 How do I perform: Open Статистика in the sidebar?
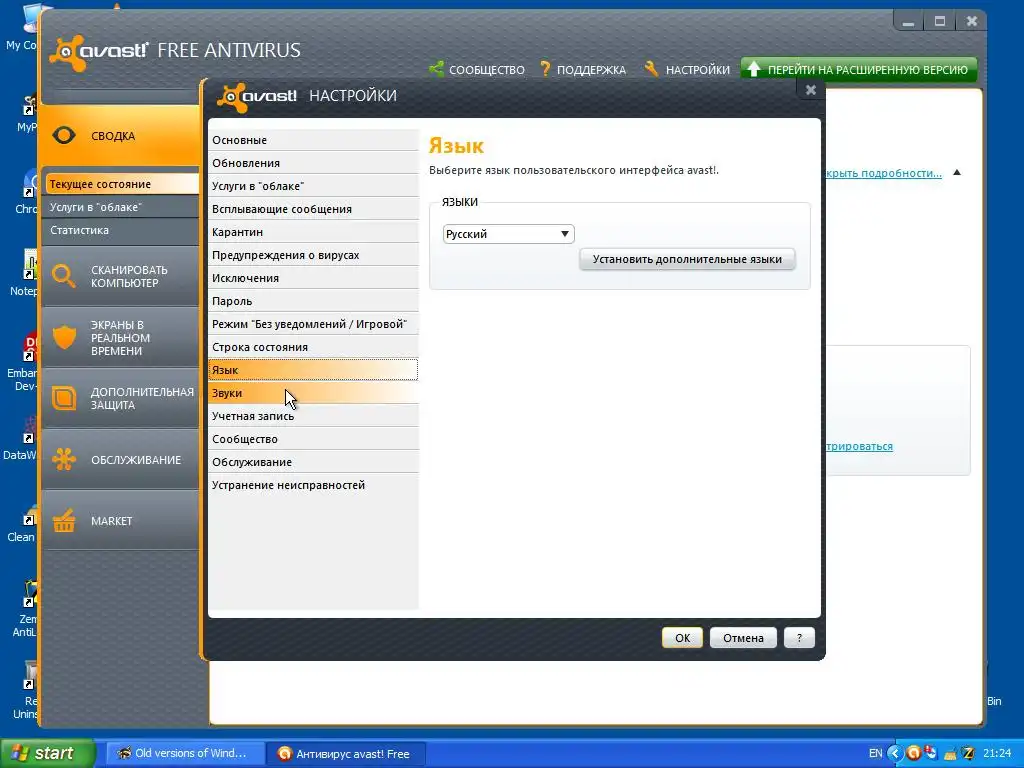point(121,230)
